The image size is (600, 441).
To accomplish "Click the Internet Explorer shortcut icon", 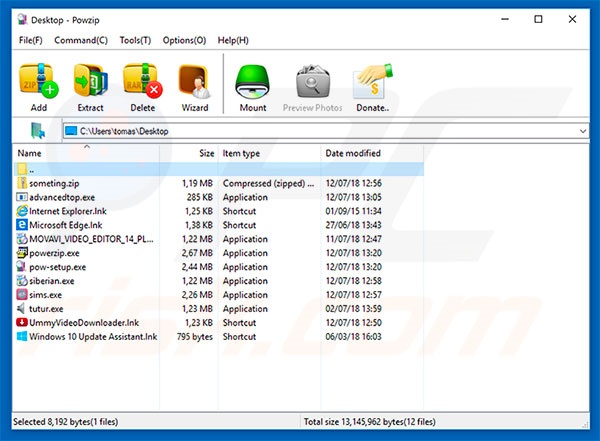I will tap(22, 211).
